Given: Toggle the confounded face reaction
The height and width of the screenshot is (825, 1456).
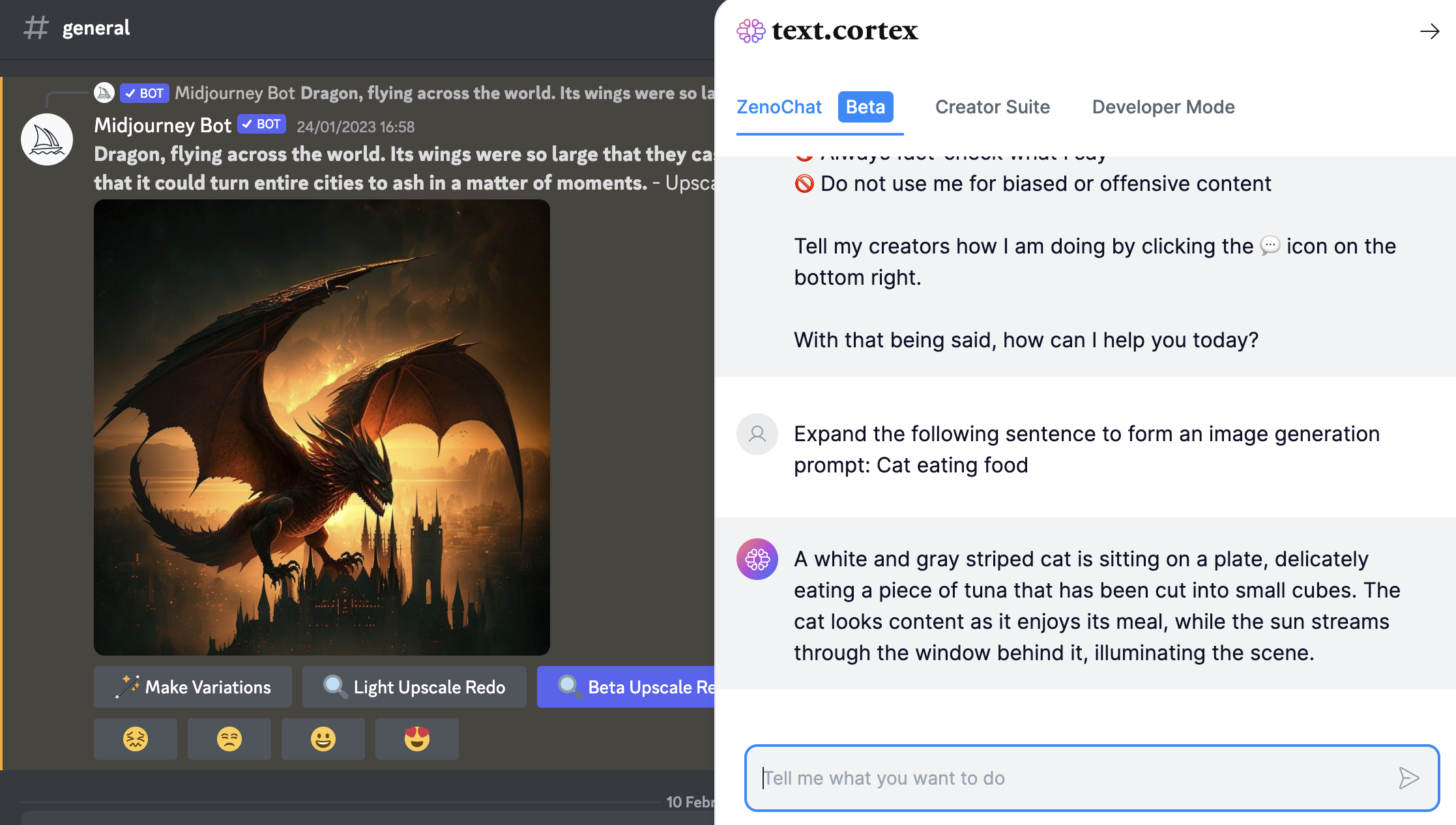Looking at the screenshot, I should (135, 738).
